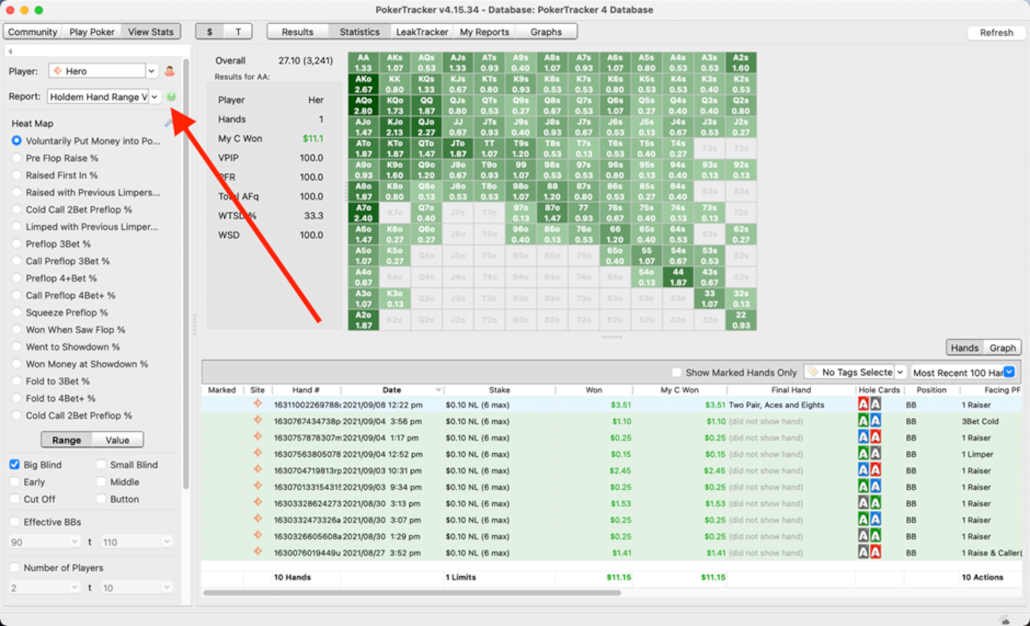Click the KK cell in heat map
Image resolution: width=1030 pixels, height=626 pixels.
click(x=395, y=85)
